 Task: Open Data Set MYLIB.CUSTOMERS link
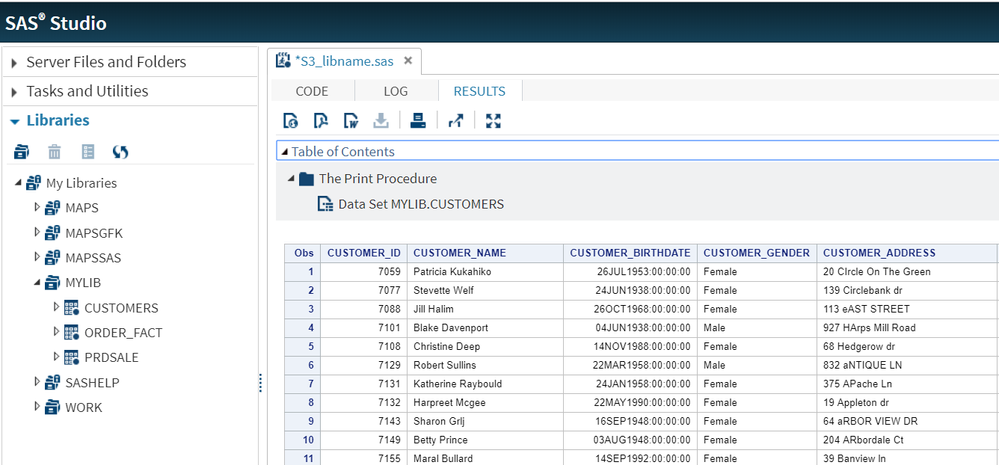click(420, 204)
